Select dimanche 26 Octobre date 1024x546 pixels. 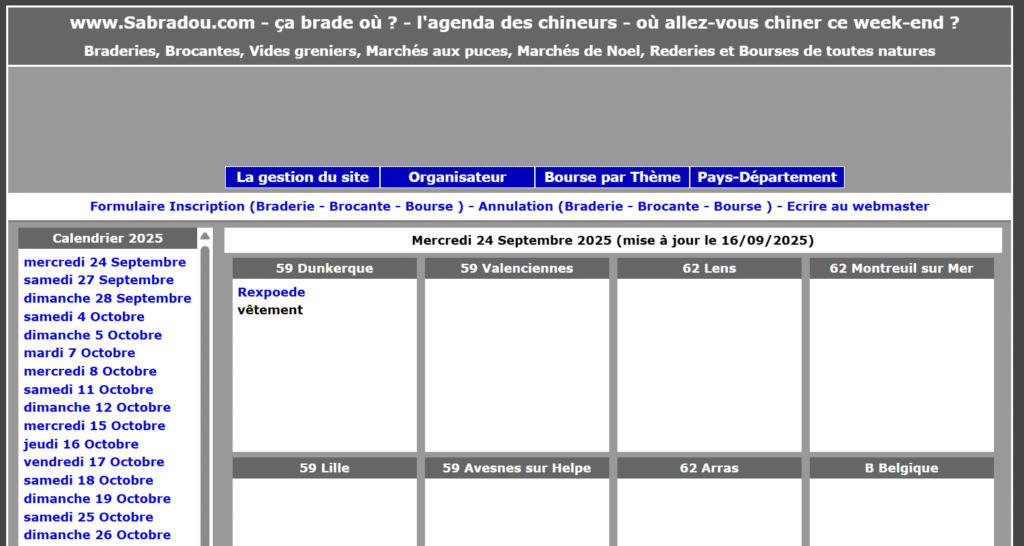click(97, 535)
